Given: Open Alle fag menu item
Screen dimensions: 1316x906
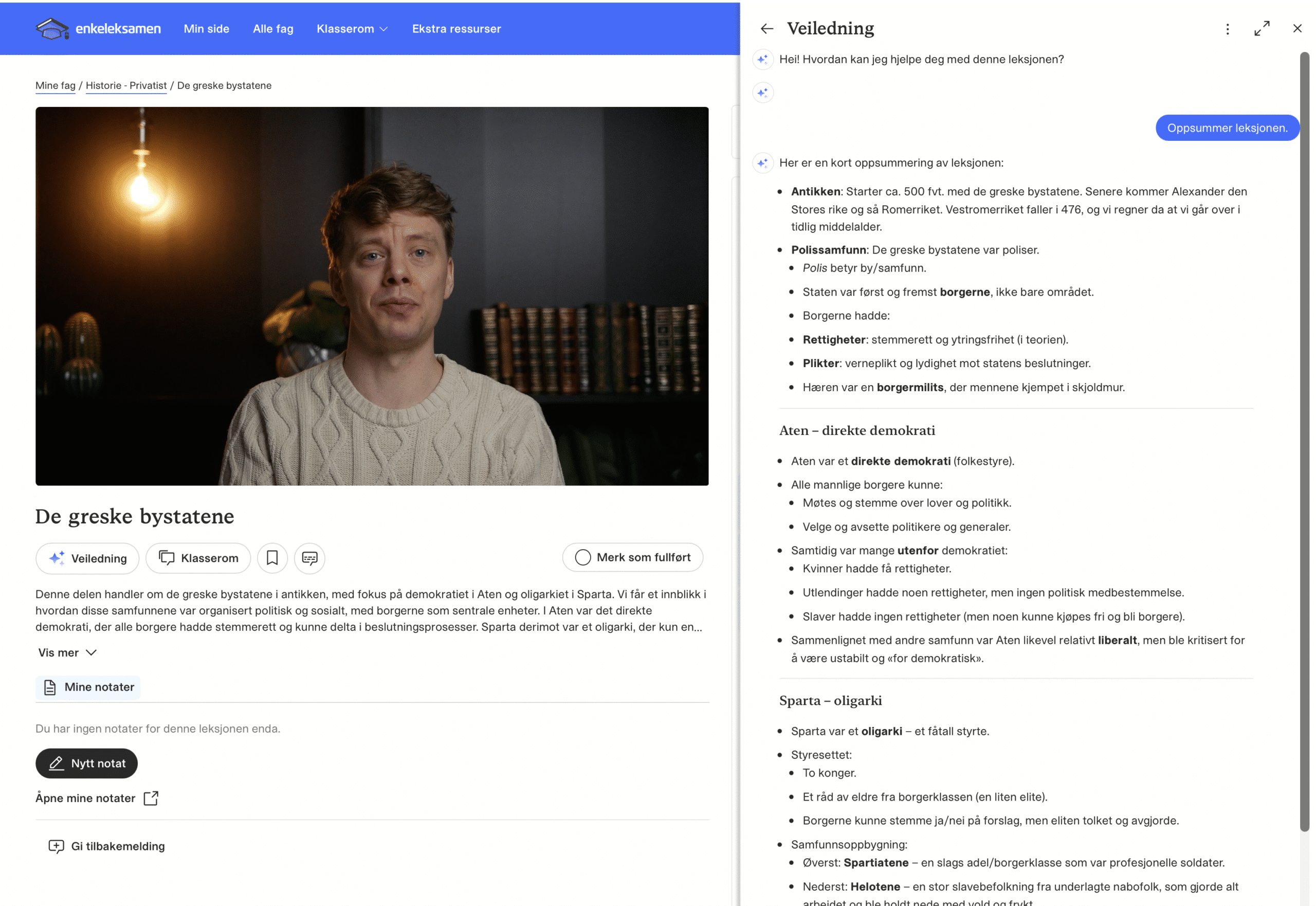Looking at the screenshot, I should 273,29.
